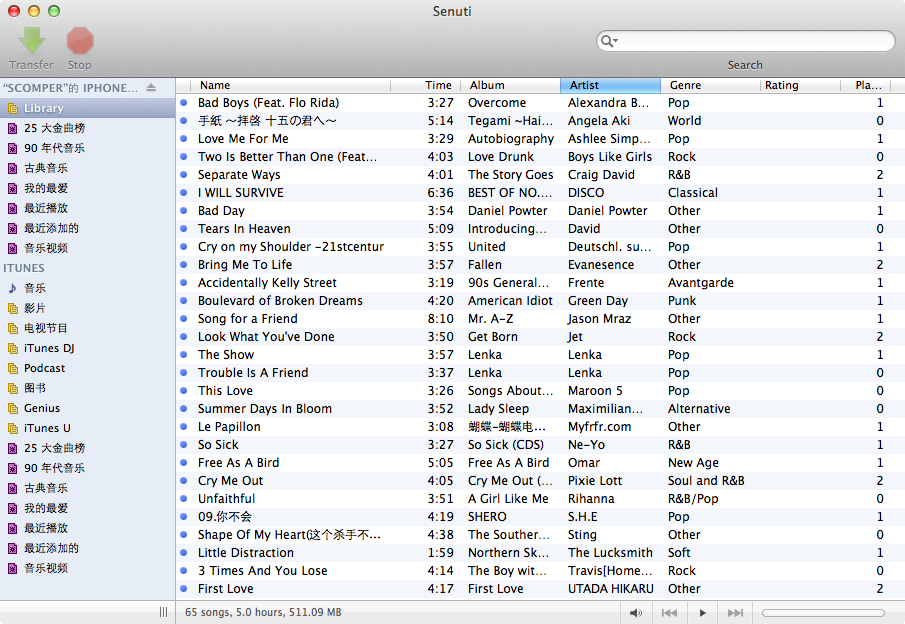Open 音乐视频 playlist under the ITUNES section
Image resolution: width=905 pixels, height=624 pixels.
[87, 568]
